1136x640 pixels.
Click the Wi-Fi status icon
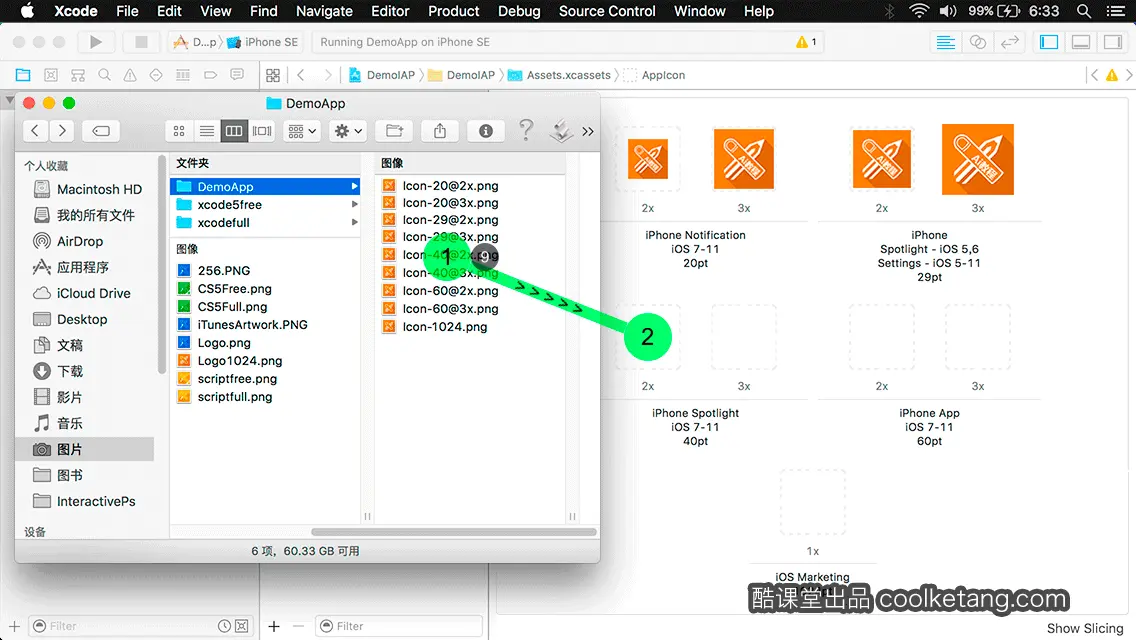[x=919, y=11]
